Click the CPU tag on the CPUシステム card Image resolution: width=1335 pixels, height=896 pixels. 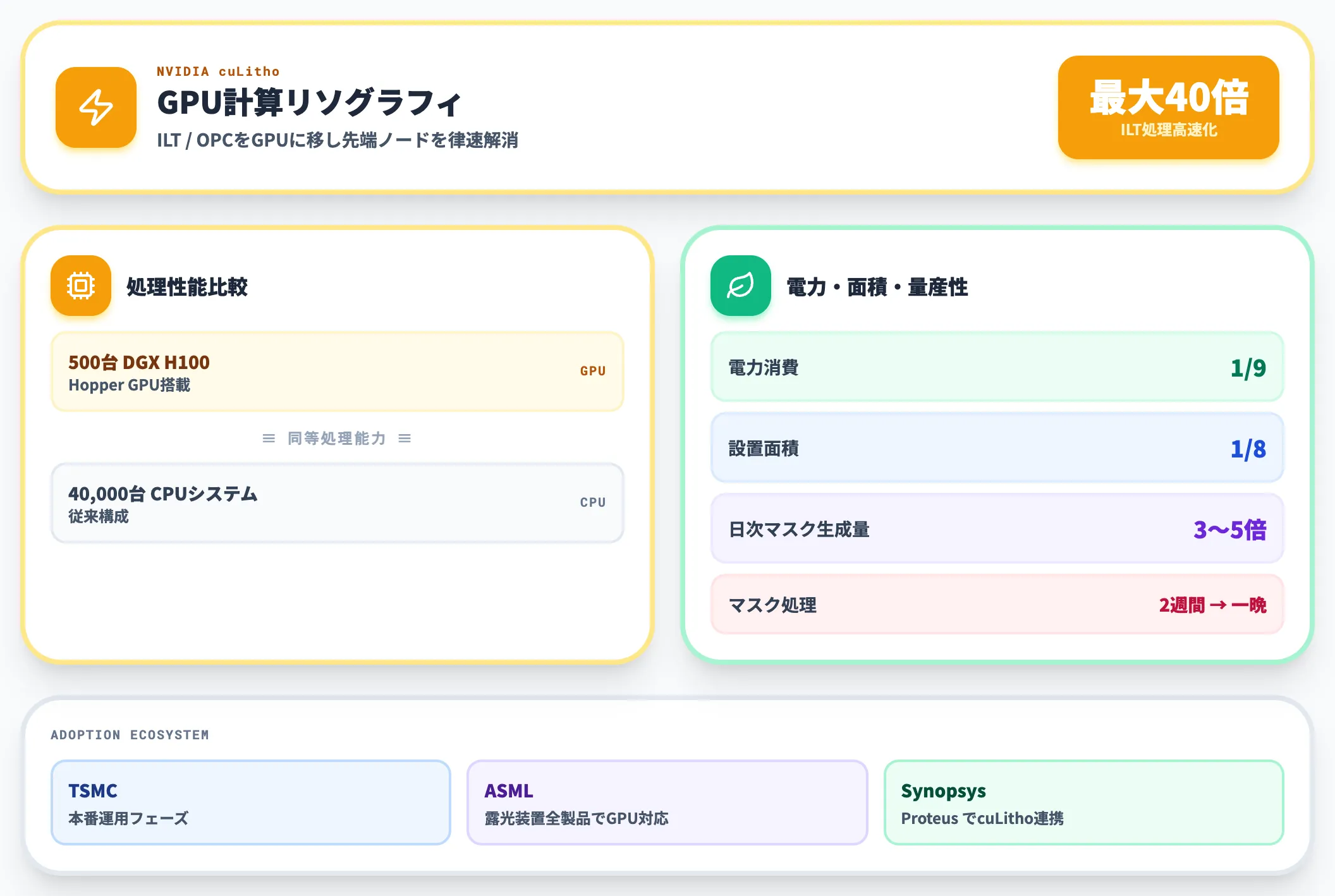tap(593, 502)
